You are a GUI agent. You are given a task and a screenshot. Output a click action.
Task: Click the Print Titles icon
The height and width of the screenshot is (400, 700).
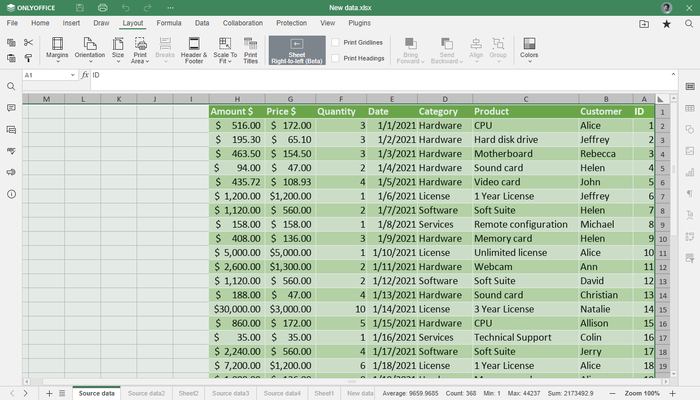(x=250, y=49)
